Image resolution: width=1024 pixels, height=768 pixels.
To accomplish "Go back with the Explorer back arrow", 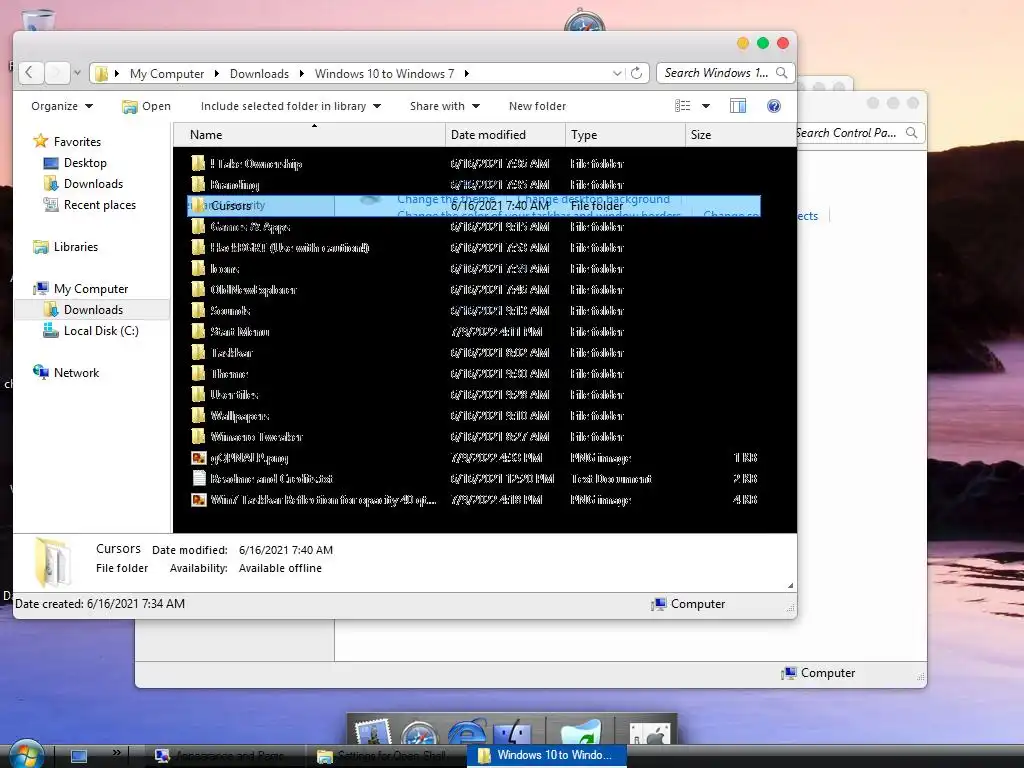I will [30, 73].
